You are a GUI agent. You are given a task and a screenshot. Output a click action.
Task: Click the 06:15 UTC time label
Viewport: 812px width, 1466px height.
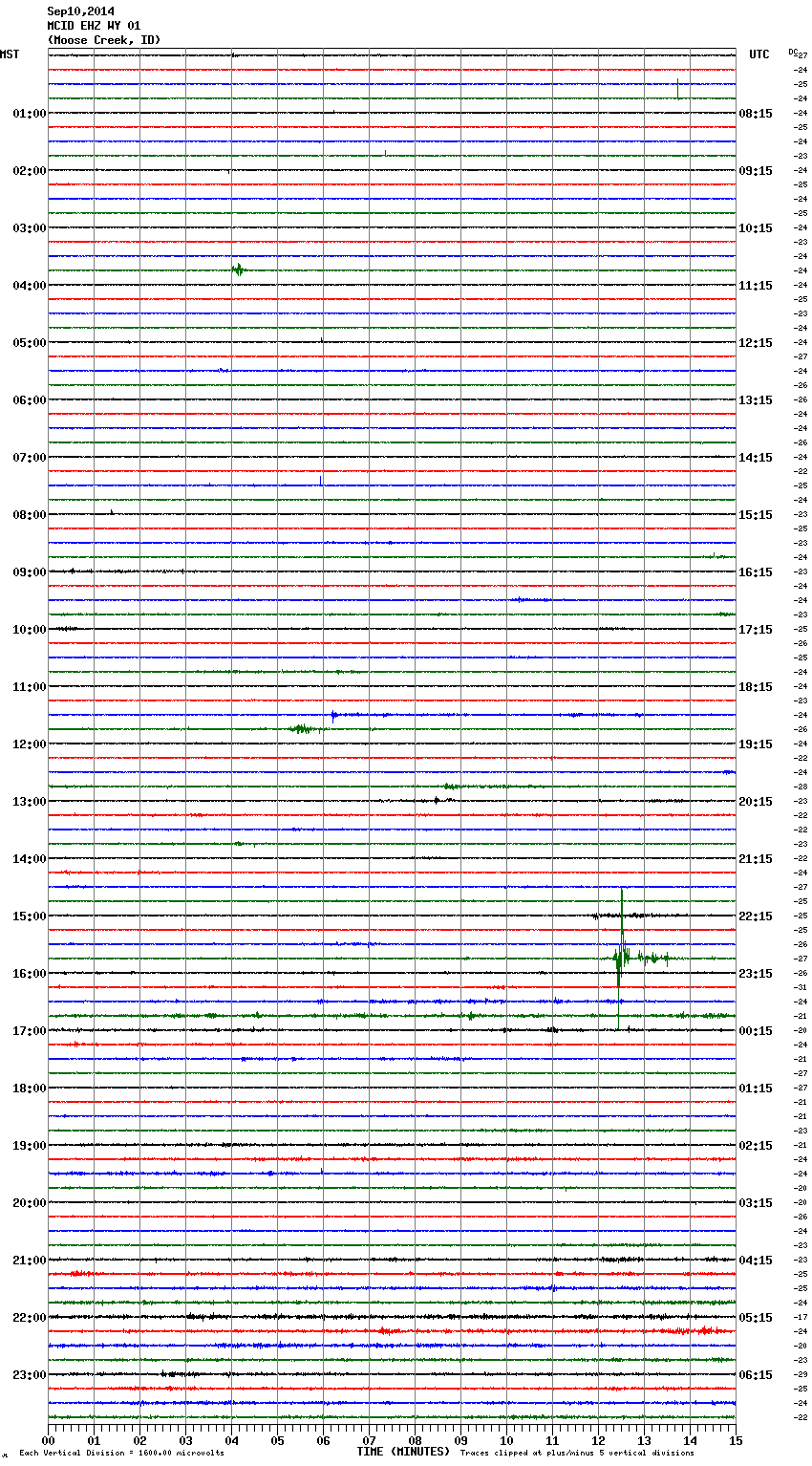pos(756,1375)
